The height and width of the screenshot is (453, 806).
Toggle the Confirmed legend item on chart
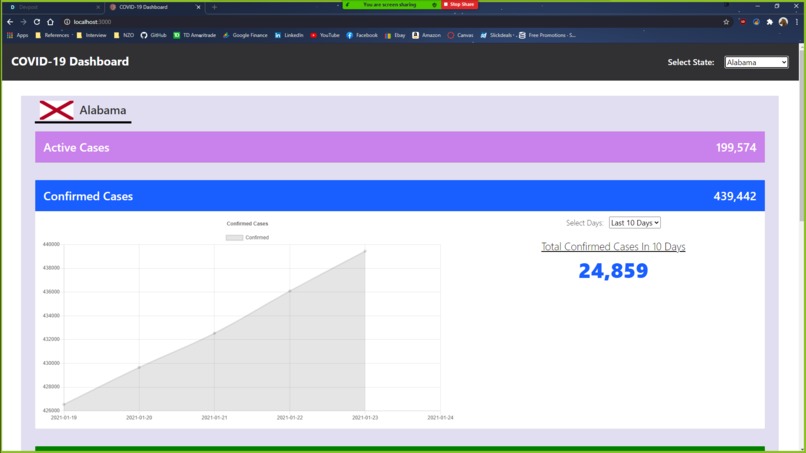[247, 238]
